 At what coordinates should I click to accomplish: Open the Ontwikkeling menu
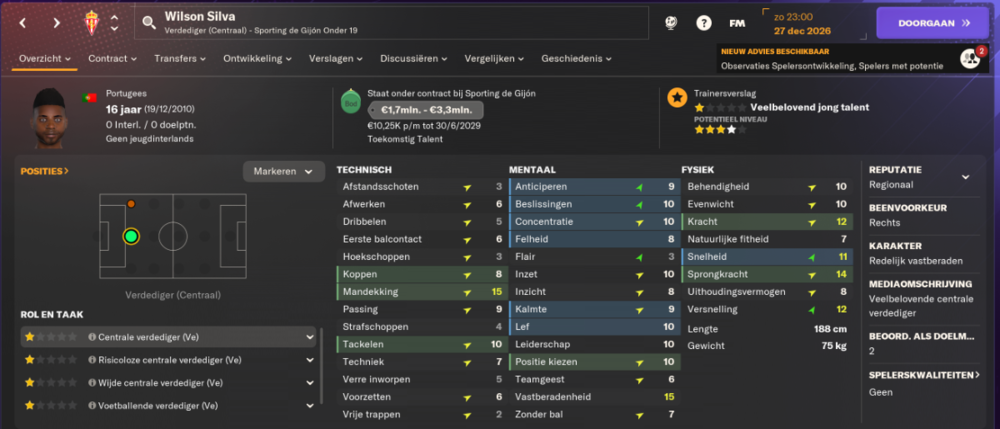[x=257, y=58]
